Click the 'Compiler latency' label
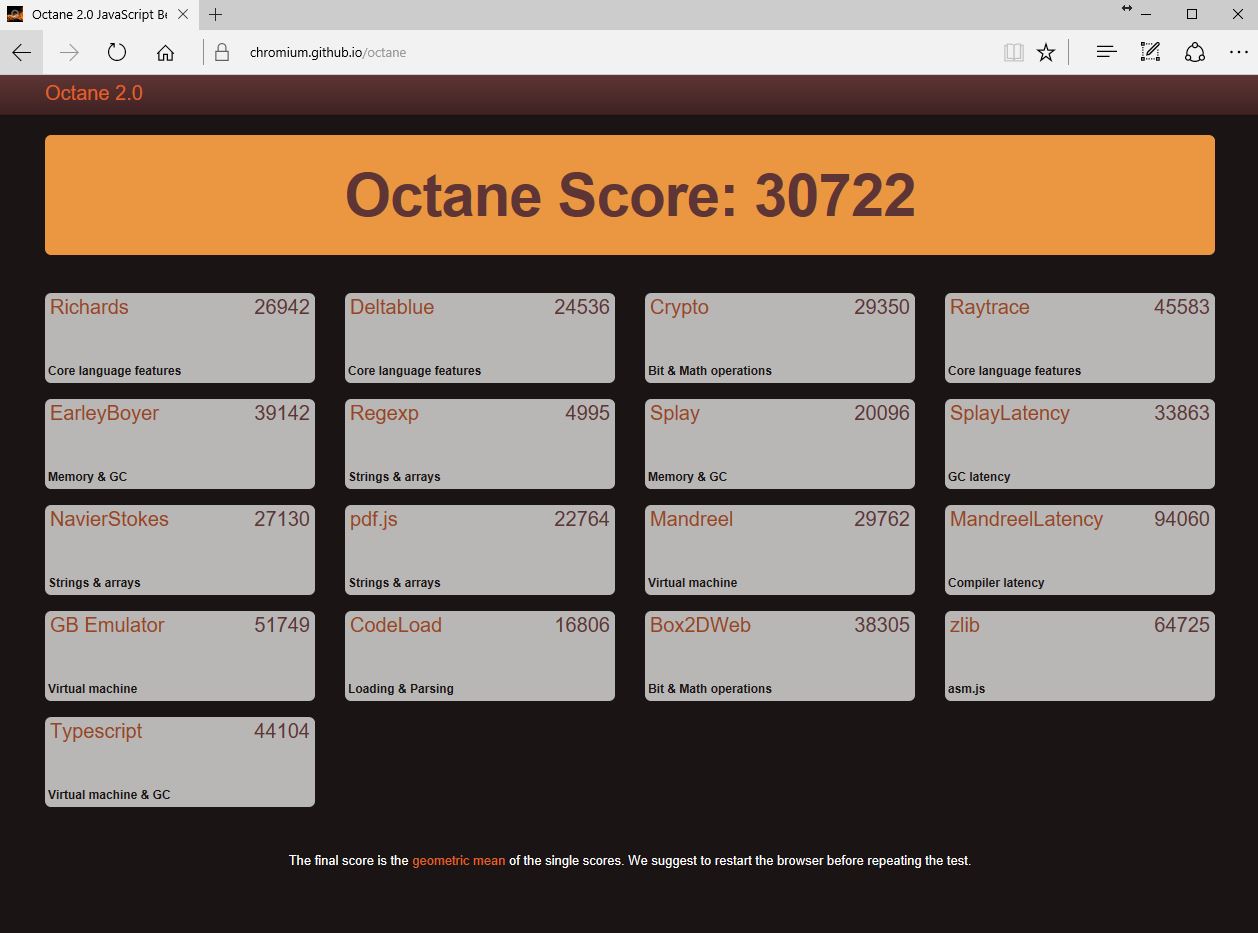Viewport: 1258px width, 933px height. 996,583
